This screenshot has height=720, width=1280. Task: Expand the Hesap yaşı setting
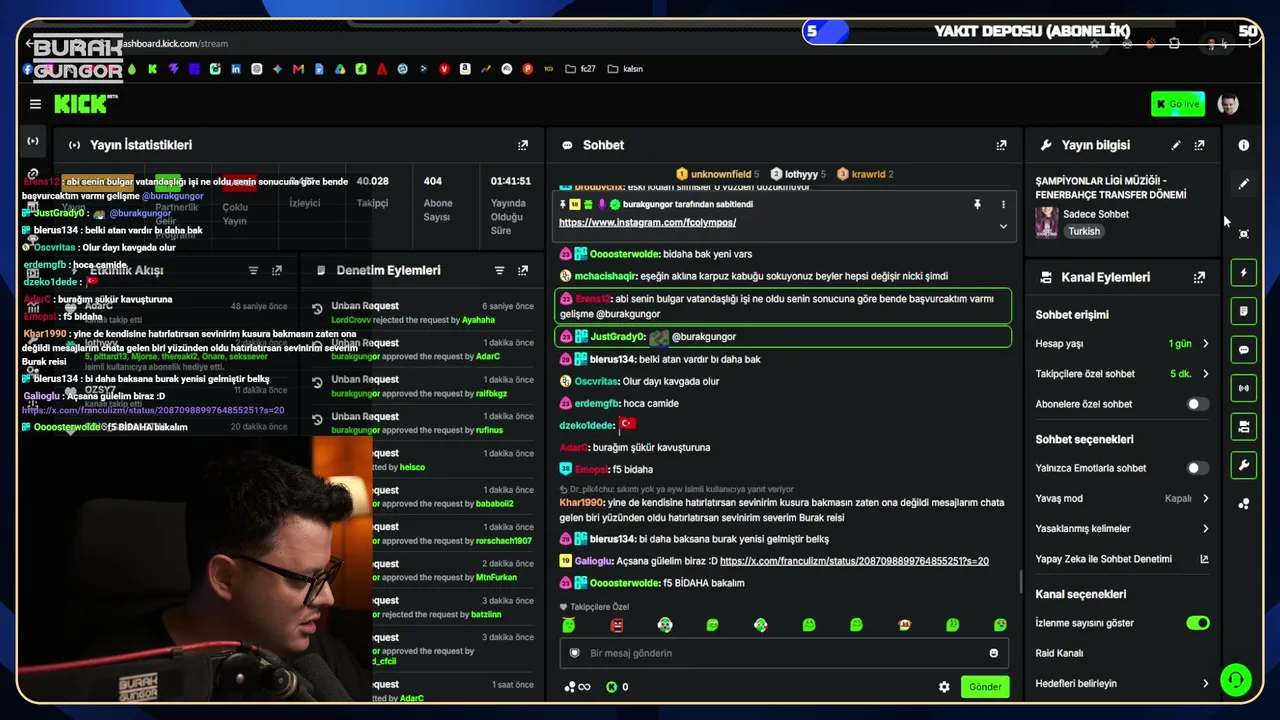pyautogui.click(x=1122, y=344)
